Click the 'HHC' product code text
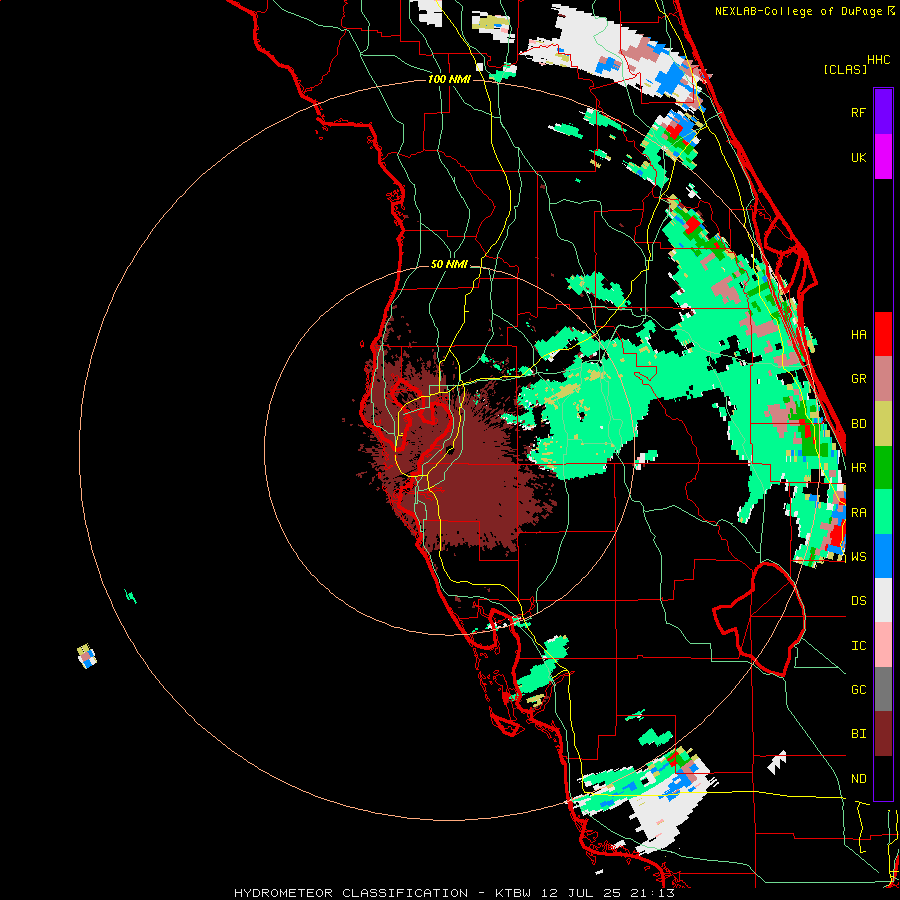900x900 pixels. pyautogui.click(x=879, y=60)
